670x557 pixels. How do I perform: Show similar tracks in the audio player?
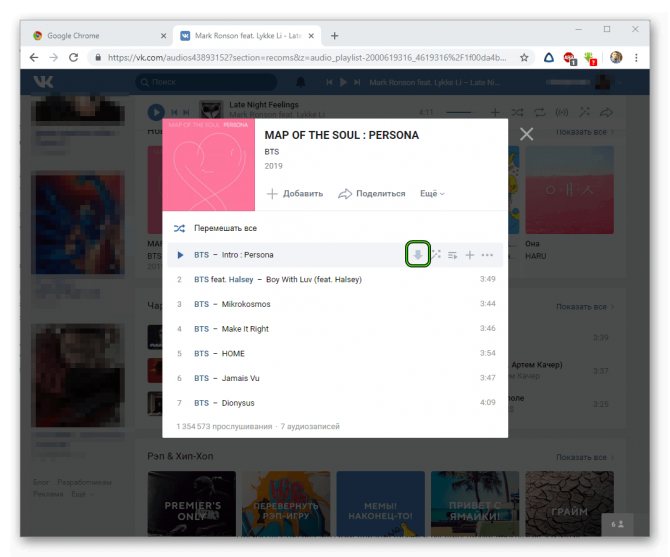pyautogui.click(x=584, y=112)
